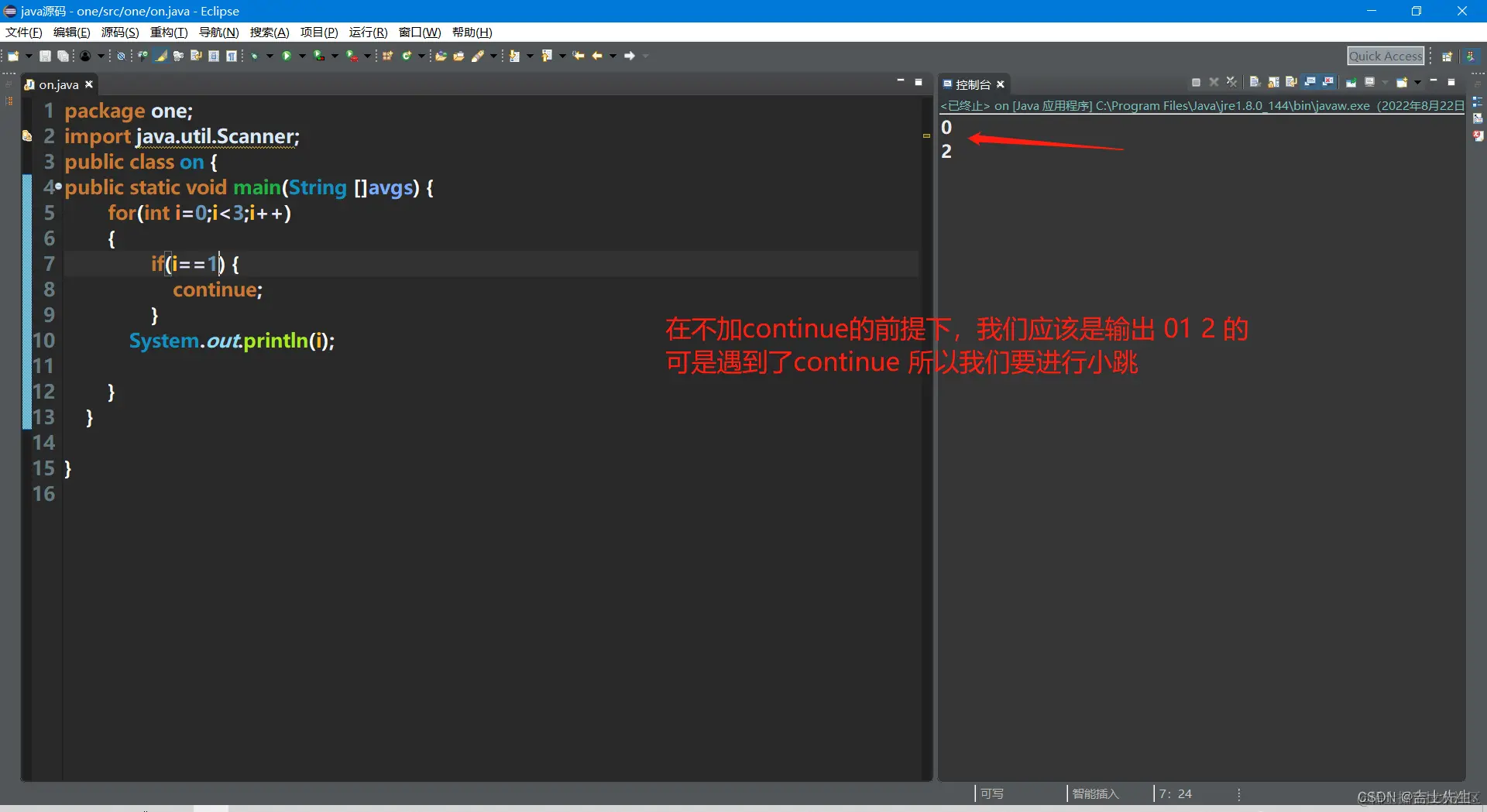This screenshot has width=1487, height=812.
Task: Open dropdown arrow beside Debug icon
Action: coord(270,56)
